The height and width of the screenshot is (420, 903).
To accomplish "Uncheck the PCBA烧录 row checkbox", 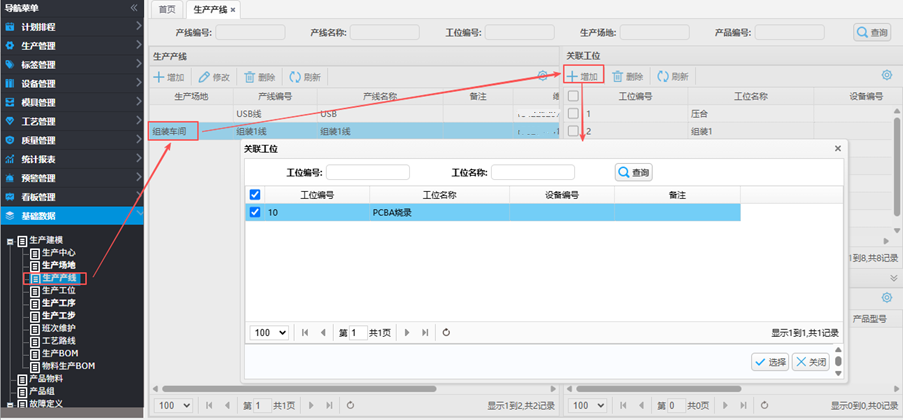I will tap(255, 213).
